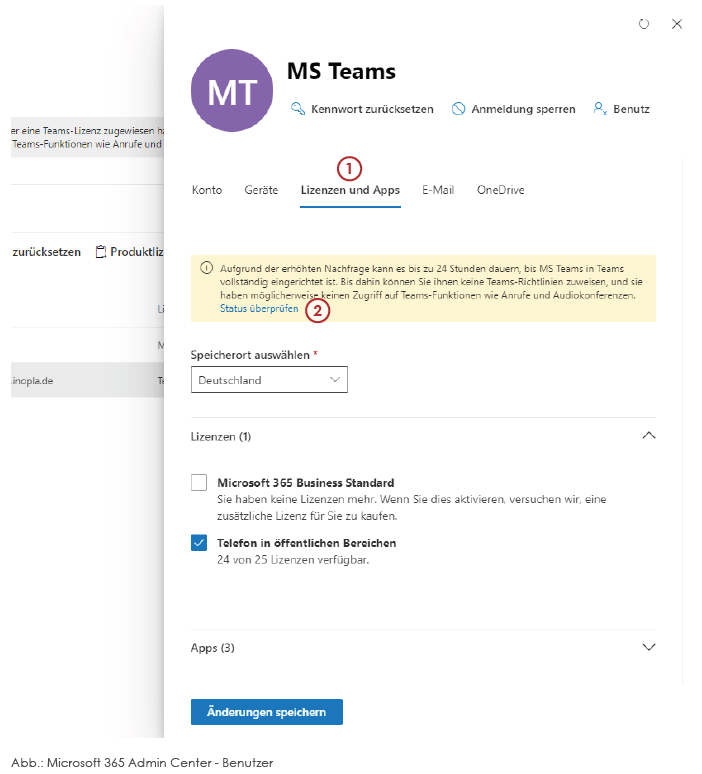
Task: Click the key icon for password reset
Action: [298, 108]
